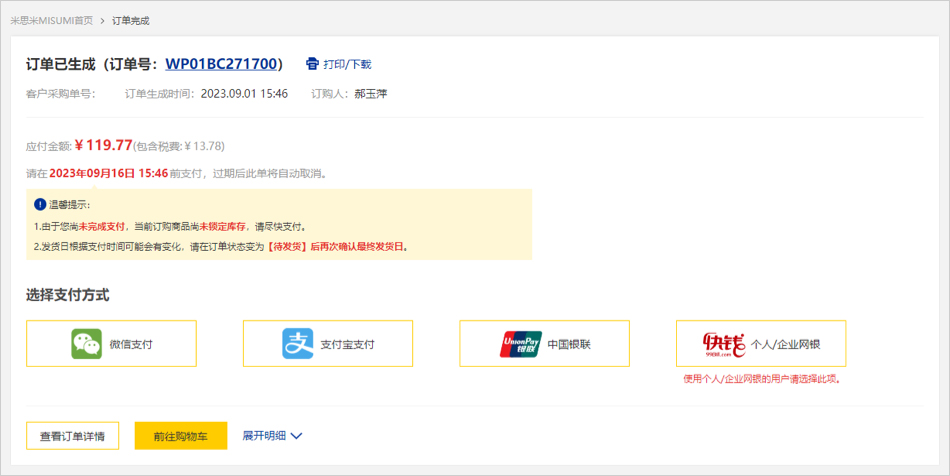This screenshot has height=476, width=950.
Task: Click the ¥119.77 payable amount
Action: tap(104, 145)
